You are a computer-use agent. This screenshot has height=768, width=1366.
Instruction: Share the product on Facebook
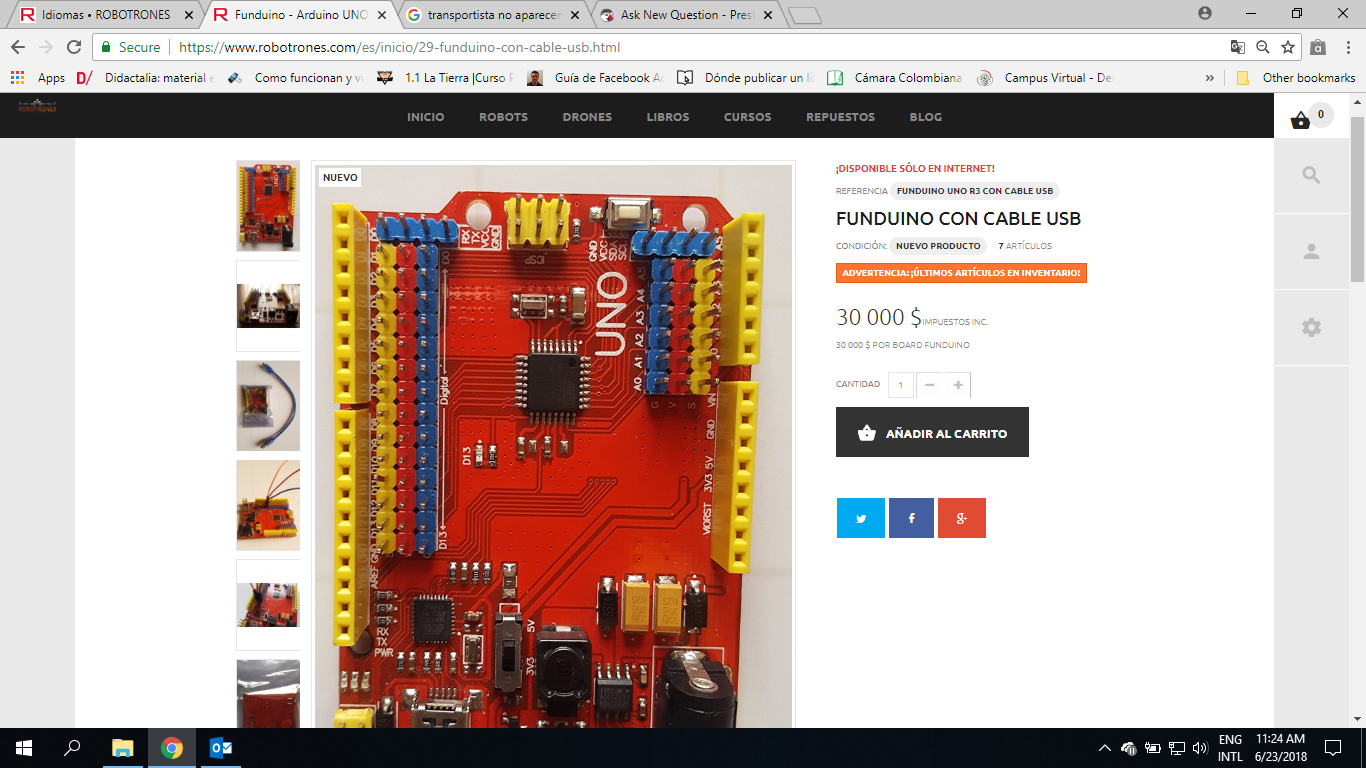pos(911,518)
